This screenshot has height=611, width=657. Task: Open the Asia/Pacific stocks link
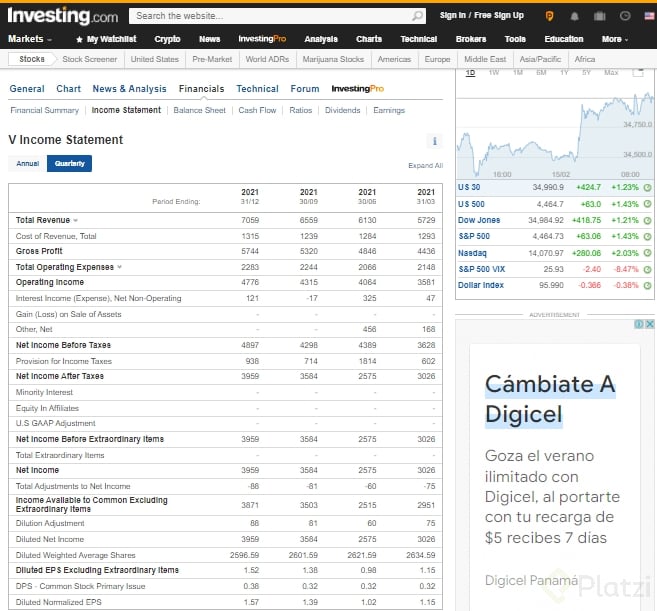(540, 59)
